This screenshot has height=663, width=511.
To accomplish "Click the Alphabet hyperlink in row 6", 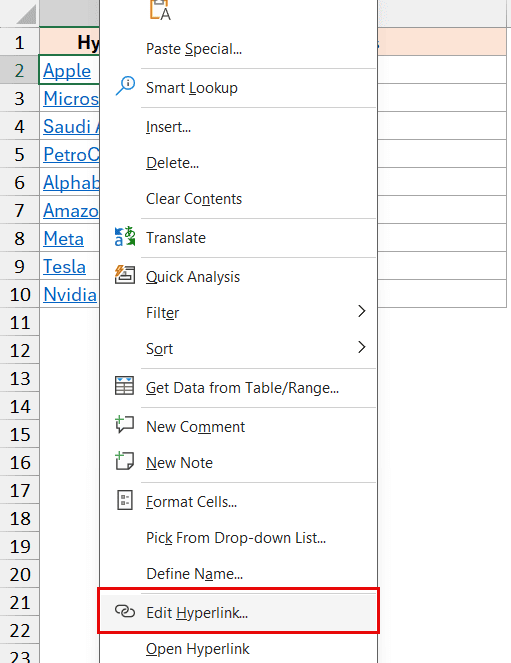I will coord(71,183).
